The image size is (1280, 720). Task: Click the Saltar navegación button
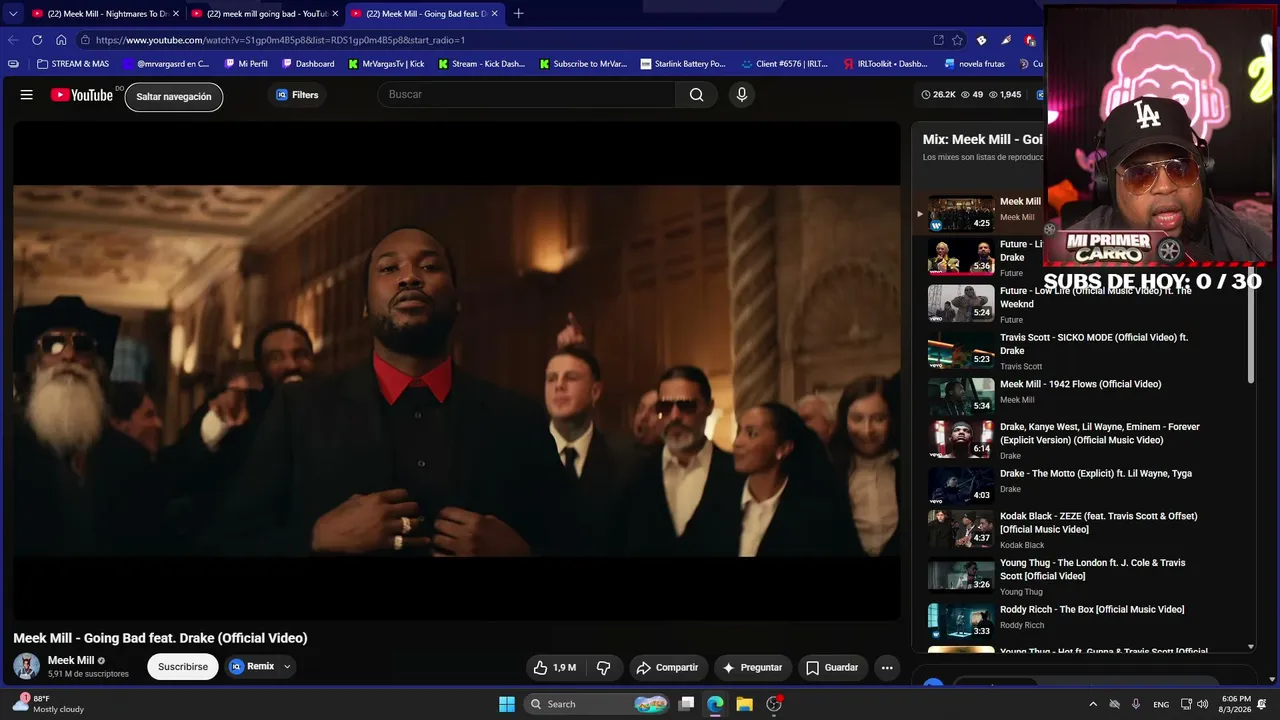tap(174, 97)
